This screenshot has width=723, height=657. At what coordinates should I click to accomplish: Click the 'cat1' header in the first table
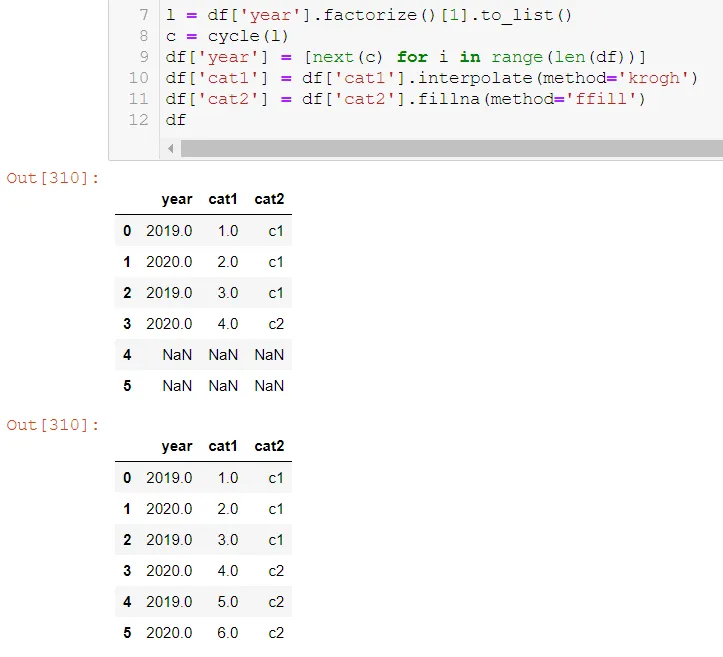click(223, 199)
